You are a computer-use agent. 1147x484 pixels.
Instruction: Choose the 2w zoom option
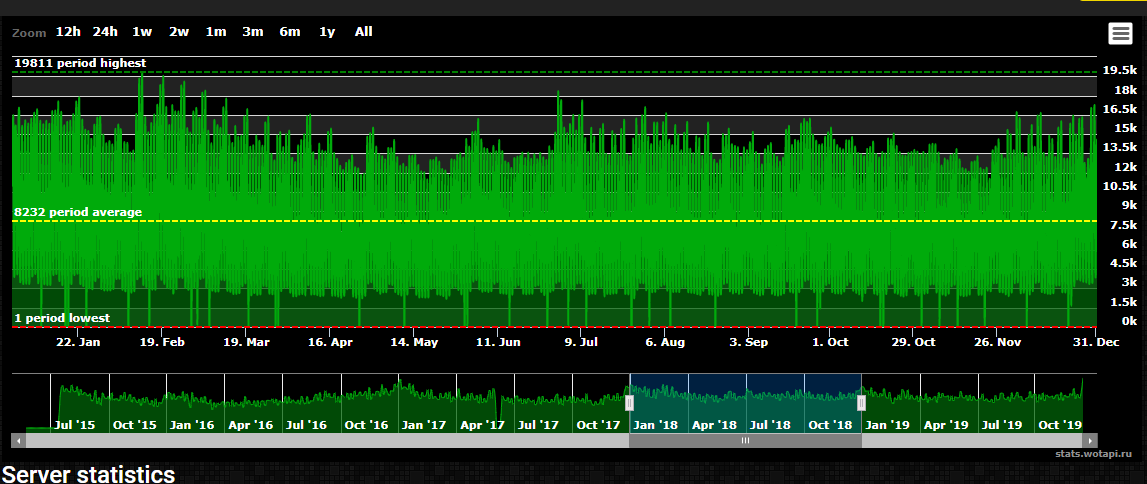point(179,32)
